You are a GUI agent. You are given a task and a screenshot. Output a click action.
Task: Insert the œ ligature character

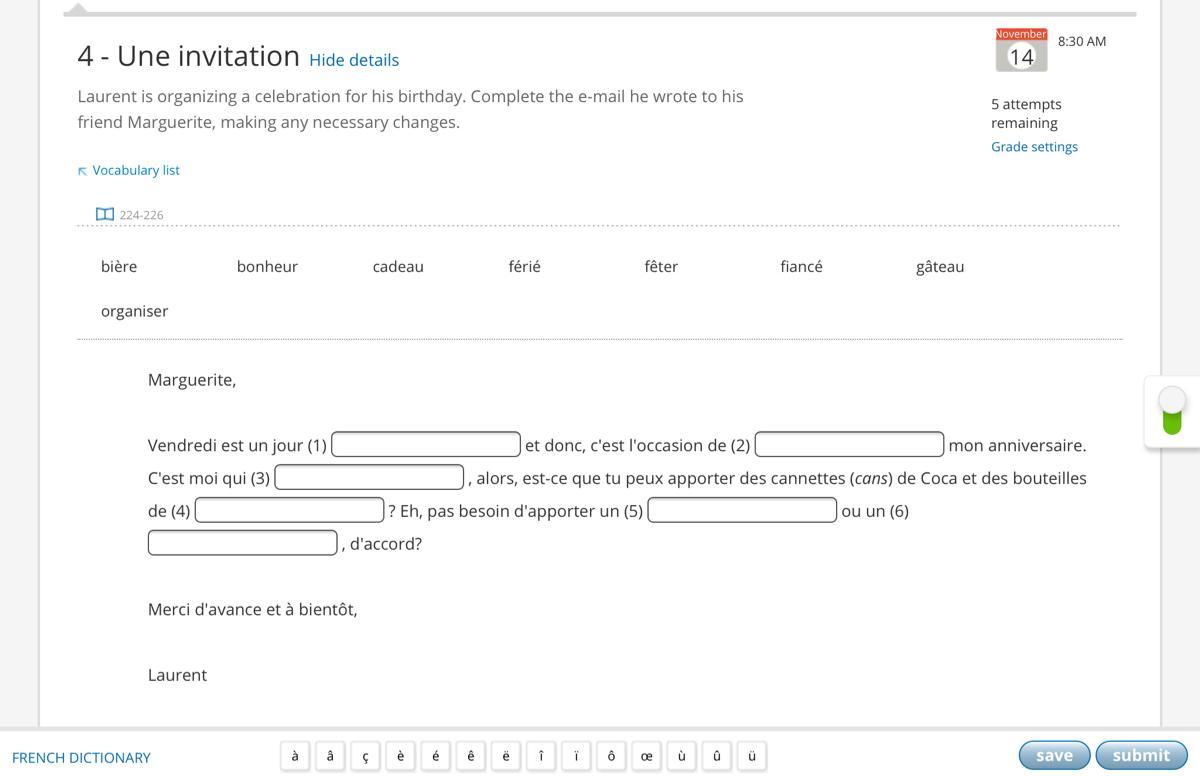[646, 756]
